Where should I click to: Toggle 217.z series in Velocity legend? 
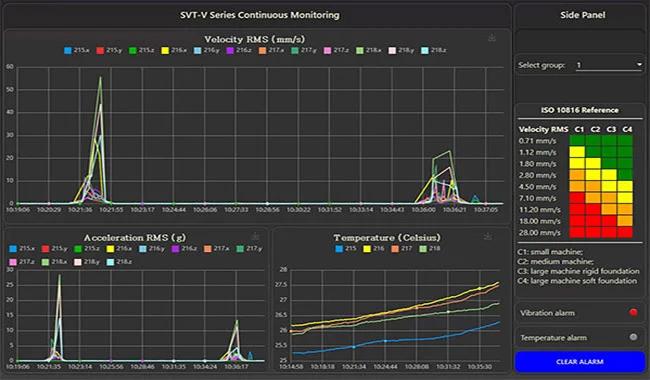[x=337, y=50]
